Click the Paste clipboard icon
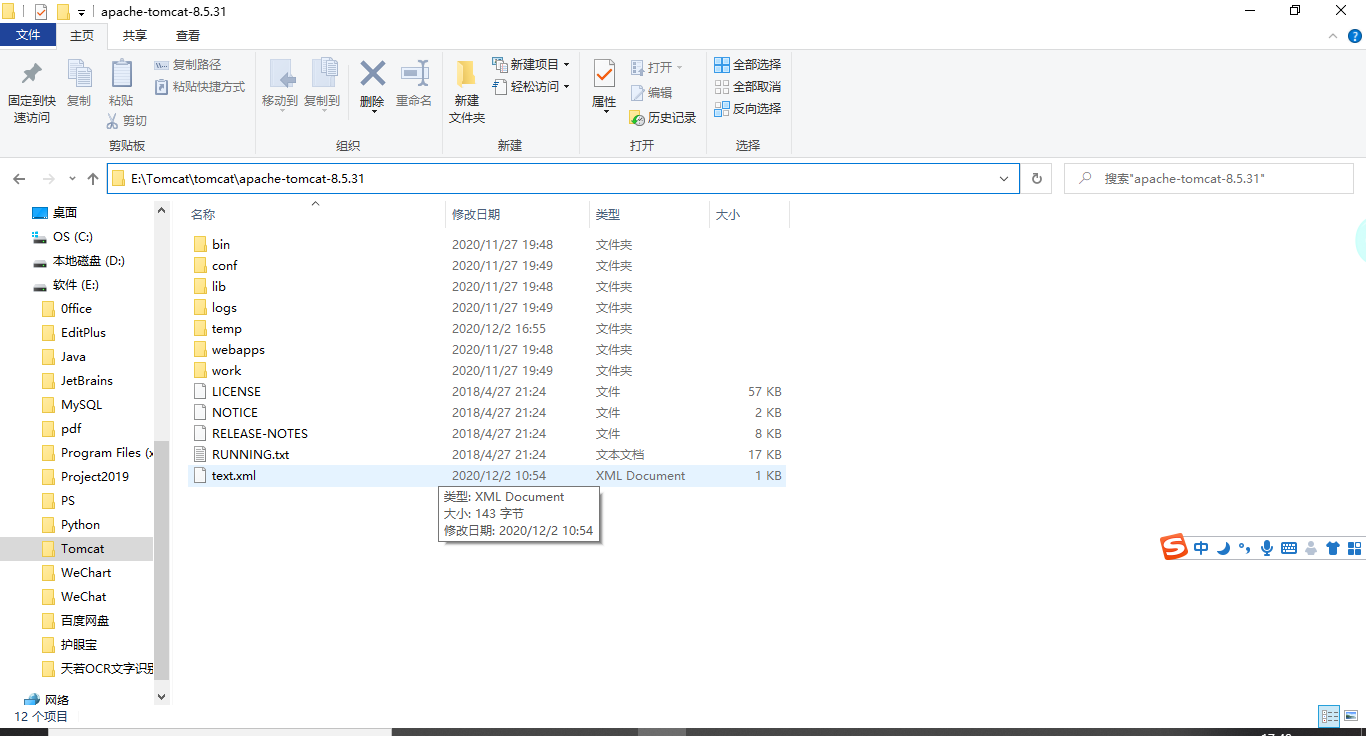The width and height of the screenshot is (1366, 736). pos(121,73)
